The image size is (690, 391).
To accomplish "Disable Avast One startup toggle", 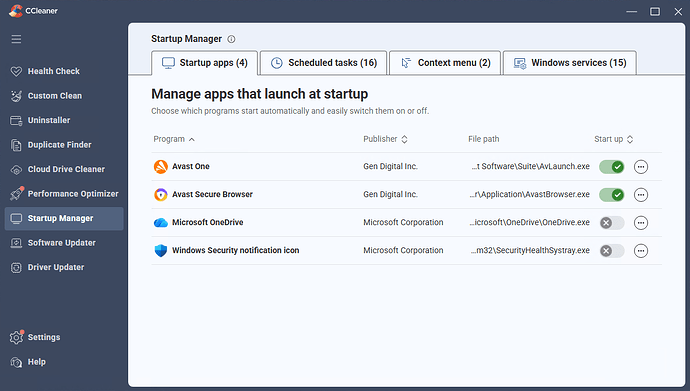I will 612,167.
